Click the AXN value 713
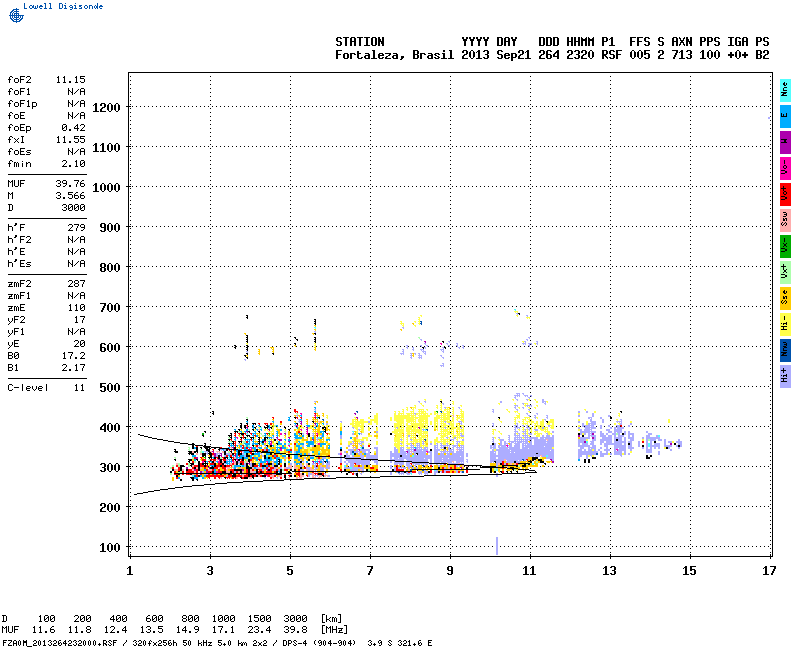 [x=682, y=55]
